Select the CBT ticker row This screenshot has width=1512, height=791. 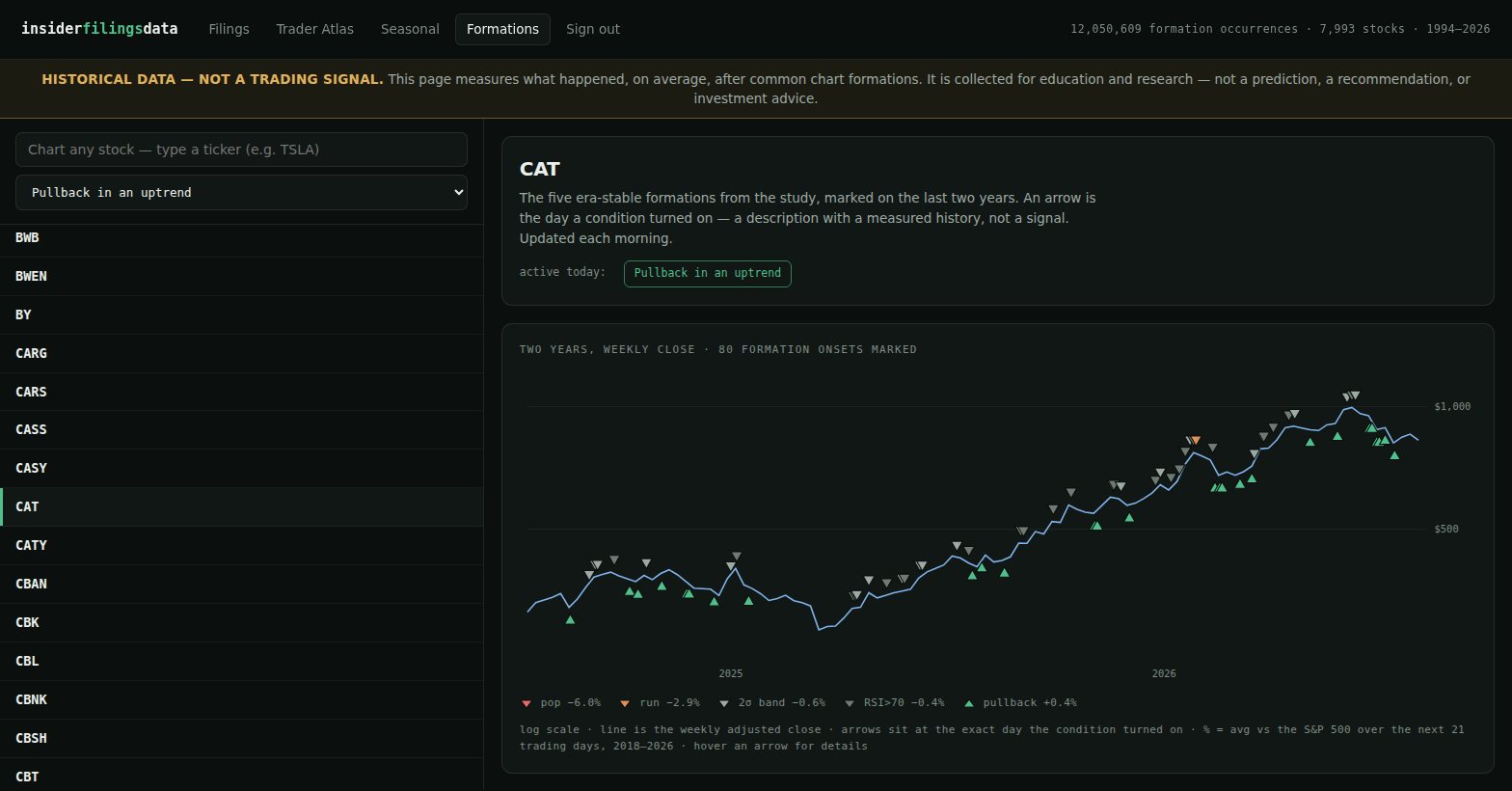[x=241, y=775]
